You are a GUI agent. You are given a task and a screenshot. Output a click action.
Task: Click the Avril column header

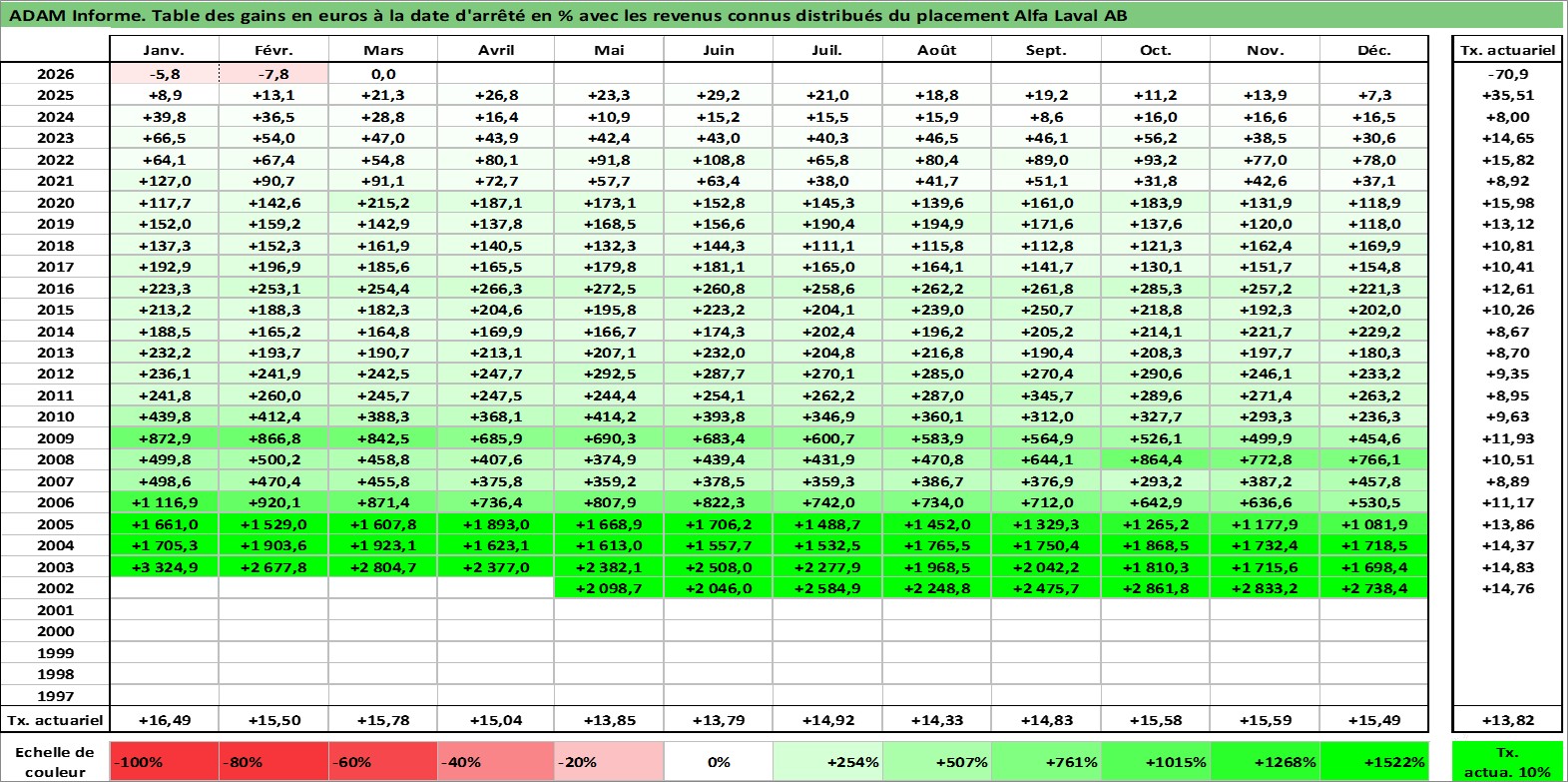(x=496, y=50)
